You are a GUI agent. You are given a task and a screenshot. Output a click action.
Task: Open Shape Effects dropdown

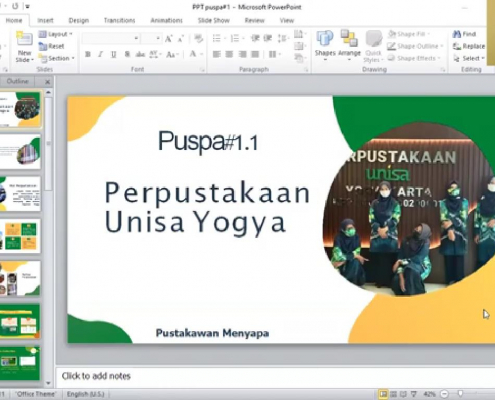coord(414,58)
